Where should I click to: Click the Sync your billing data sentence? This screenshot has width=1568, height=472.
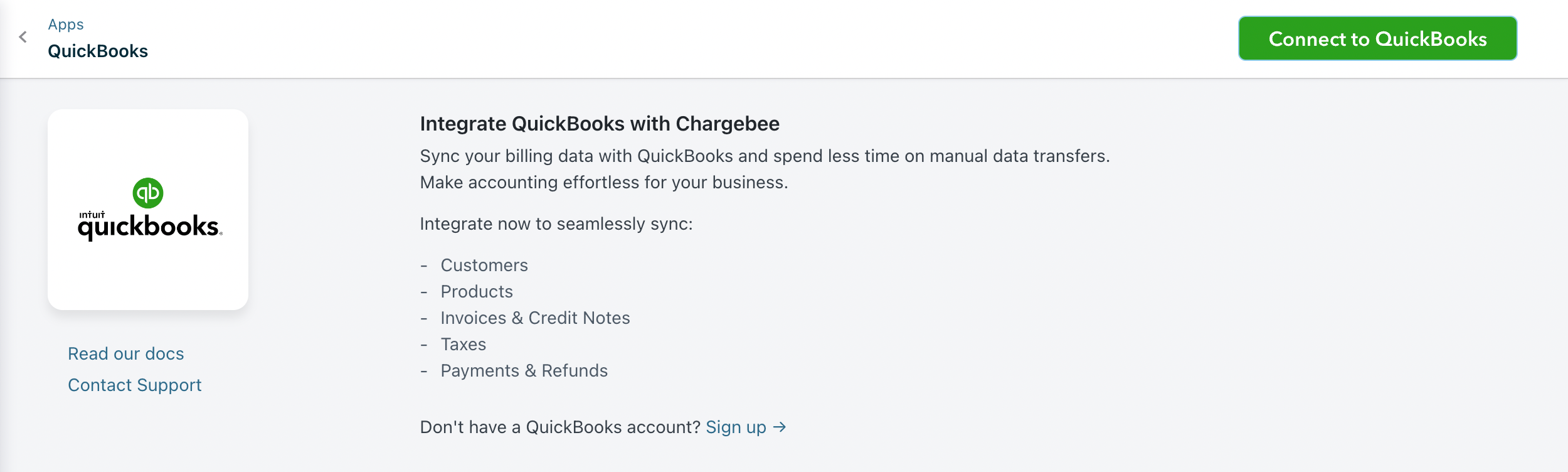[765, 156]
